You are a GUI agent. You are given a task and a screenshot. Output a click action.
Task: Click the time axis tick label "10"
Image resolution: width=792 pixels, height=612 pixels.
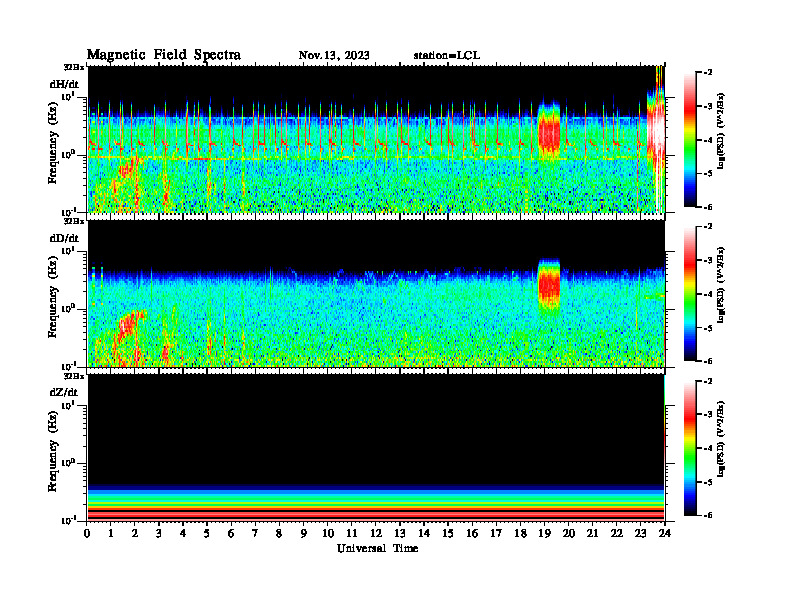coord(328,534)
